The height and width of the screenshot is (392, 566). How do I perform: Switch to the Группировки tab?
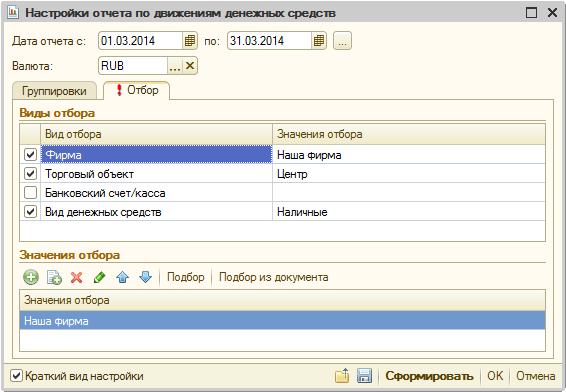coord(55,91)
